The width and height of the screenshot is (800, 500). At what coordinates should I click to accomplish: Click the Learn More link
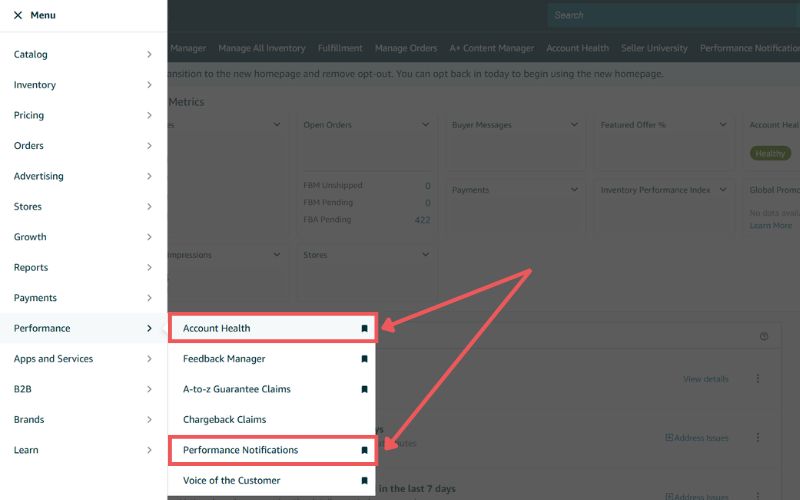(x=770, y=226)
